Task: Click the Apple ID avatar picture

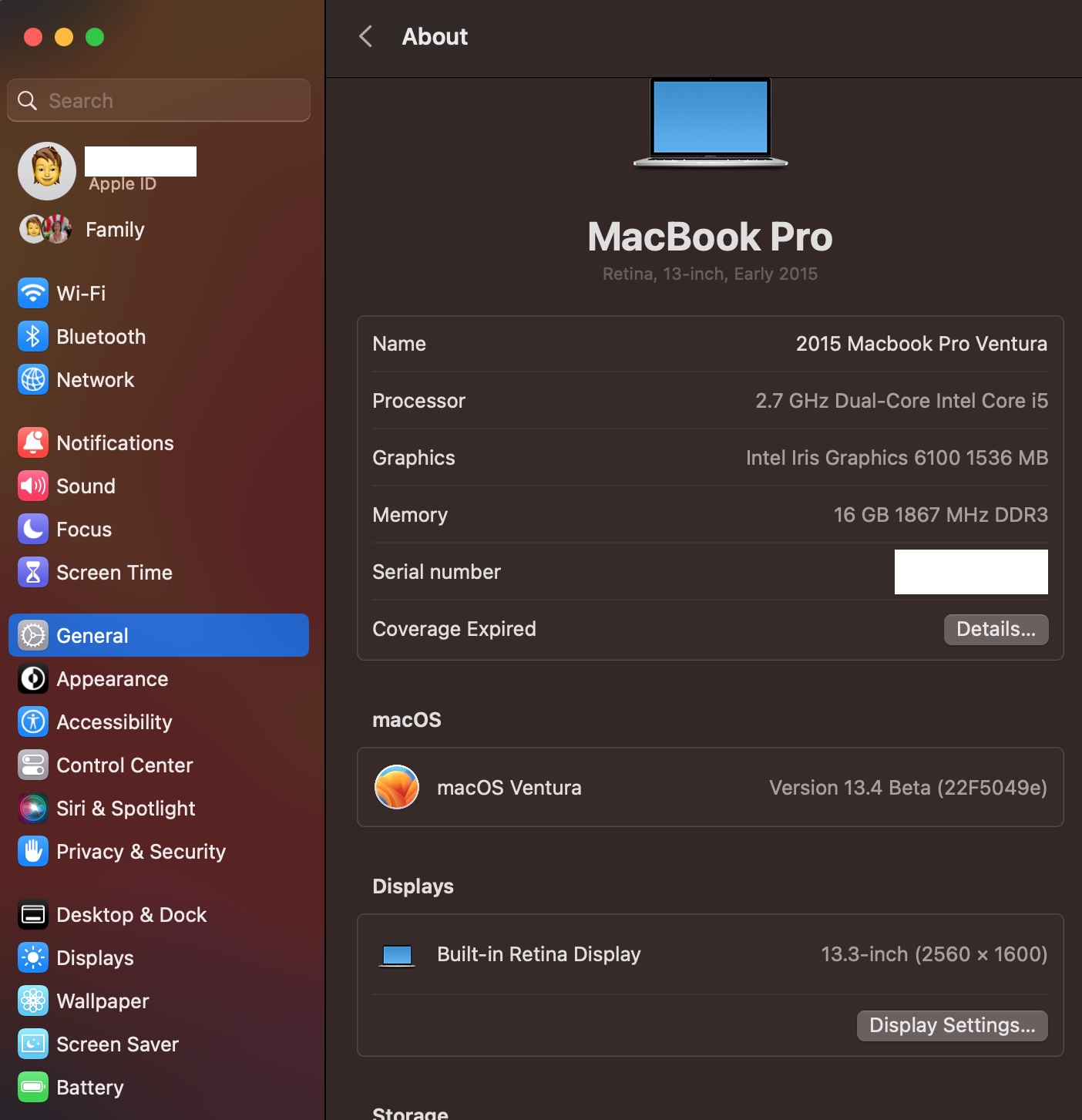Action: tap(47, 171)
